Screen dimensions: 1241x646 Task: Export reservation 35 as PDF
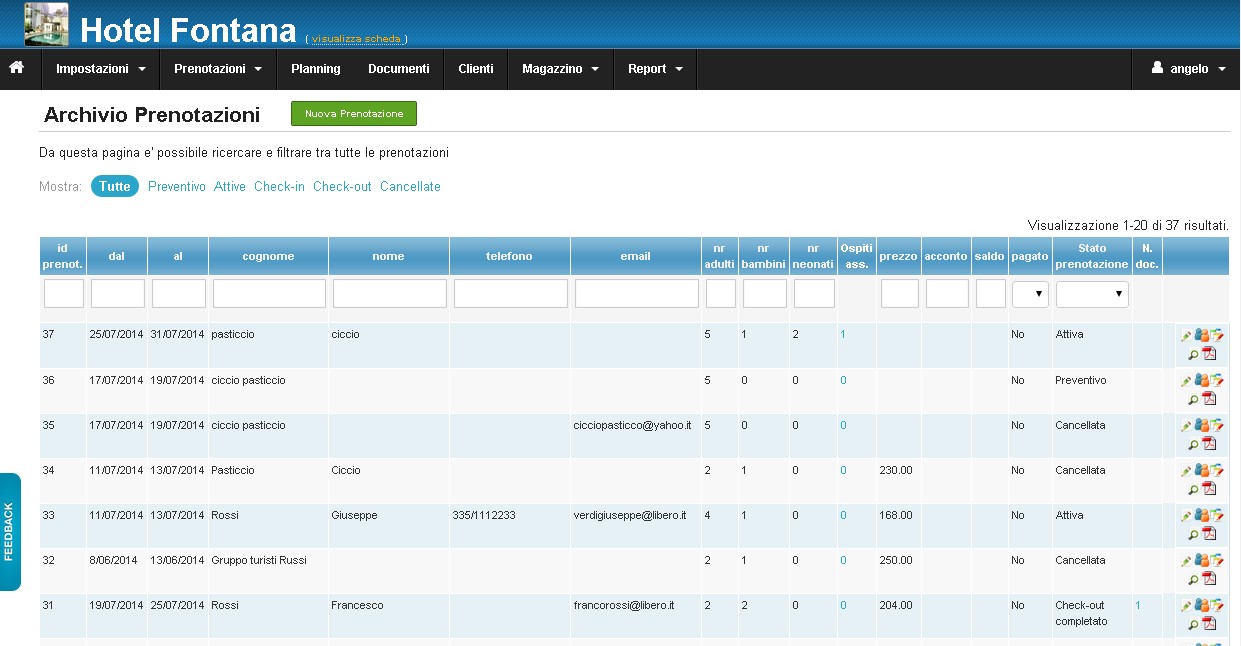point(1209,443)
